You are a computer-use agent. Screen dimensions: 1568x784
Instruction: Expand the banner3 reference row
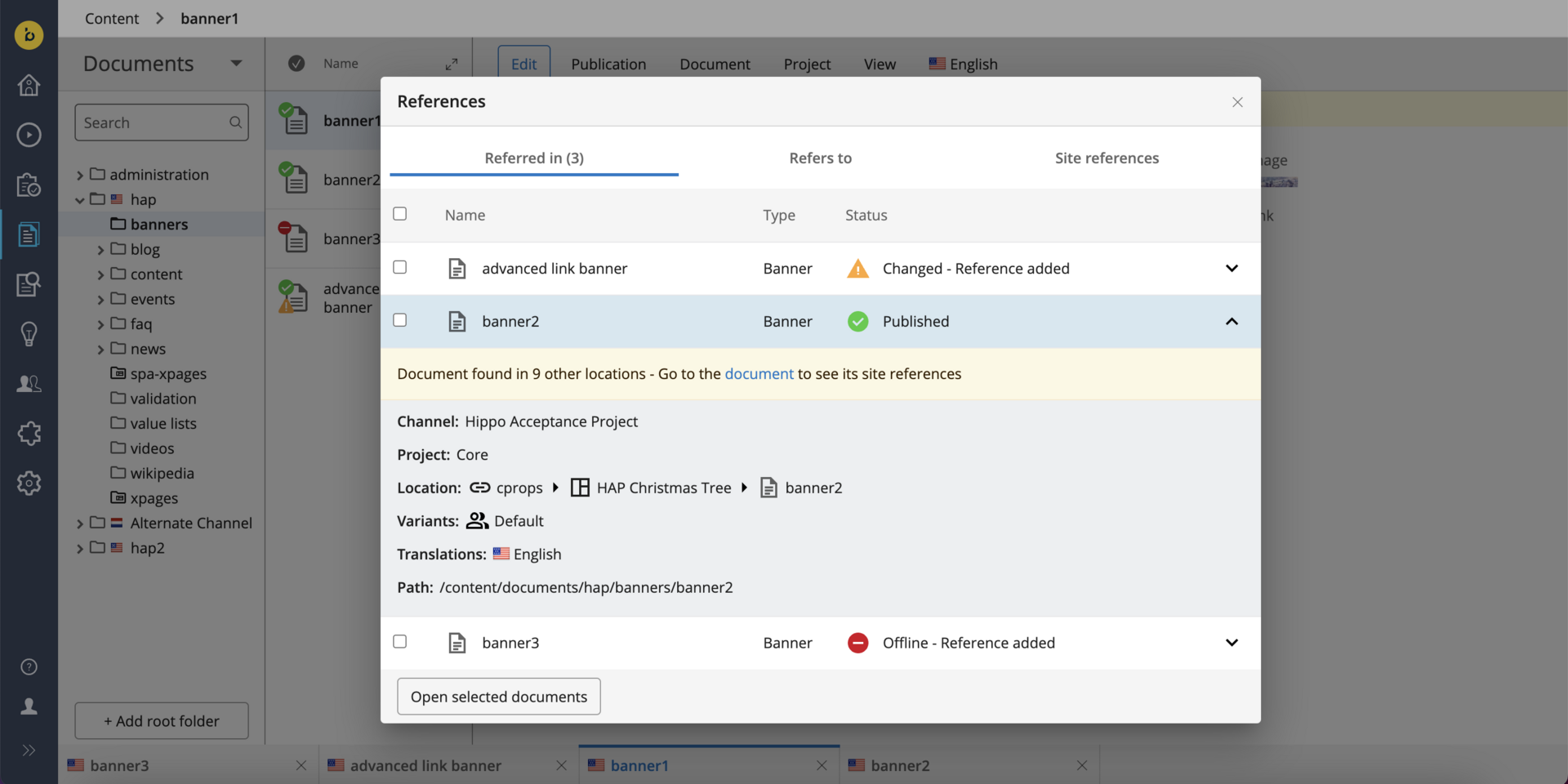coord(1232,643)
